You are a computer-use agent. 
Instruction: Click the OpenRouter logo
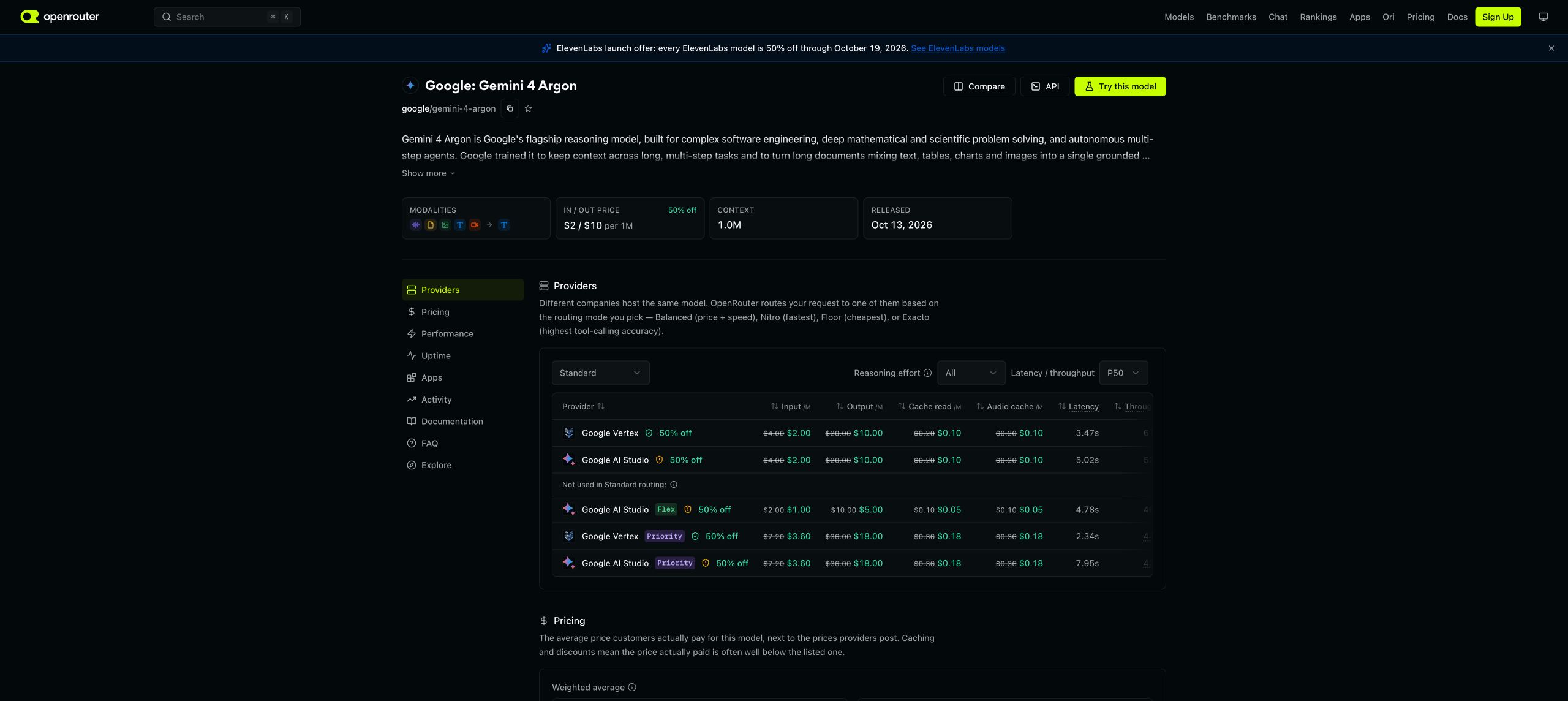click(x=59, y=17)
